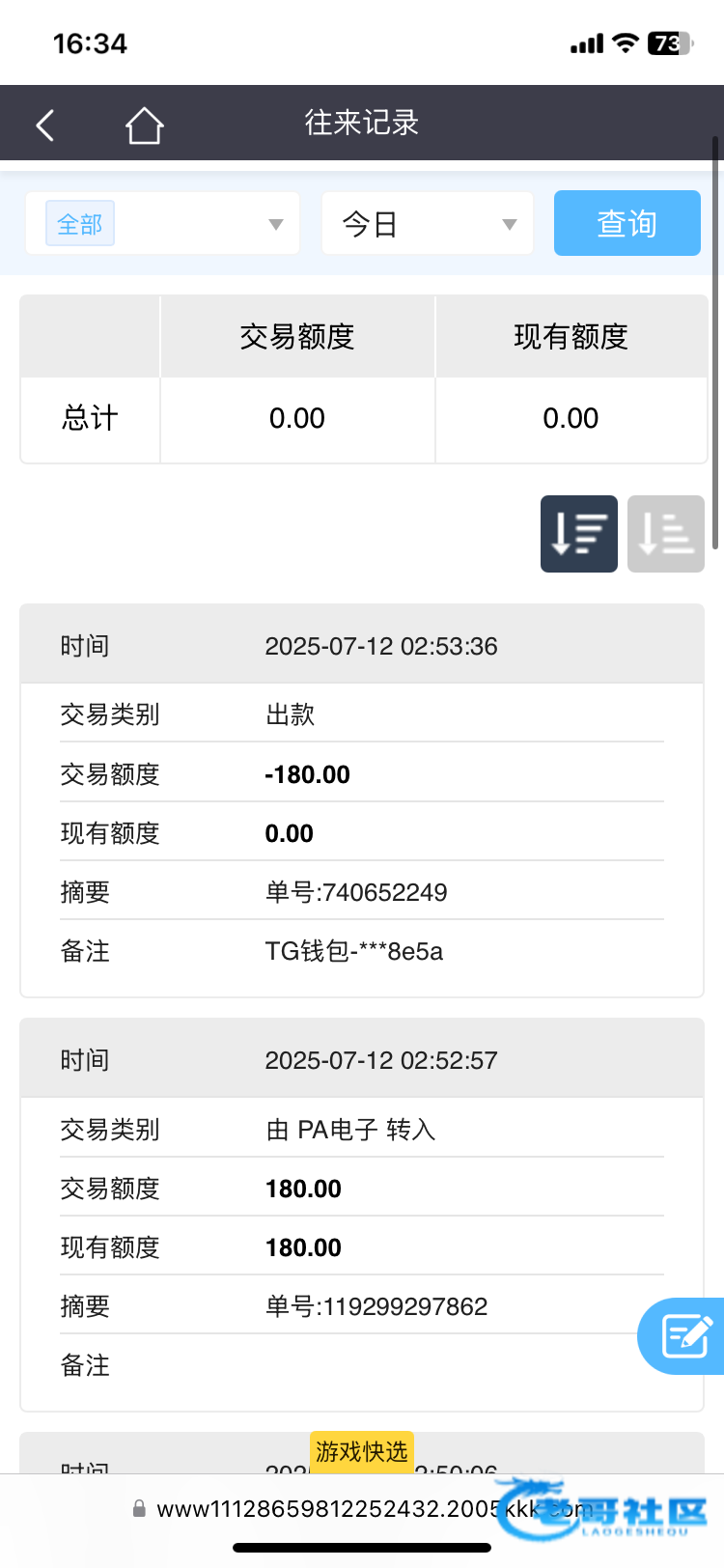This screenshot has width=724, height=1568.
Task: Tap the cellular signal bars icon
Action: (586, 44)
